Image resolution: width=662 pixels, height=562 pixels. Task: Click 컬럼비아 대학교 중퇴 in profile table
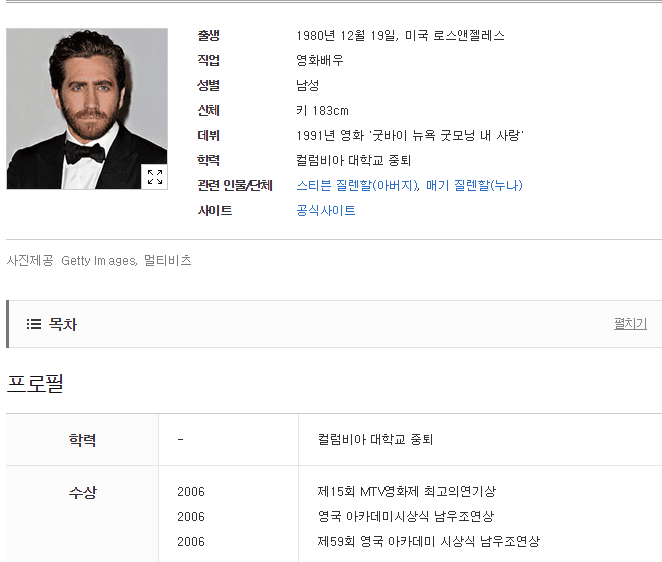tap(375, 440)
